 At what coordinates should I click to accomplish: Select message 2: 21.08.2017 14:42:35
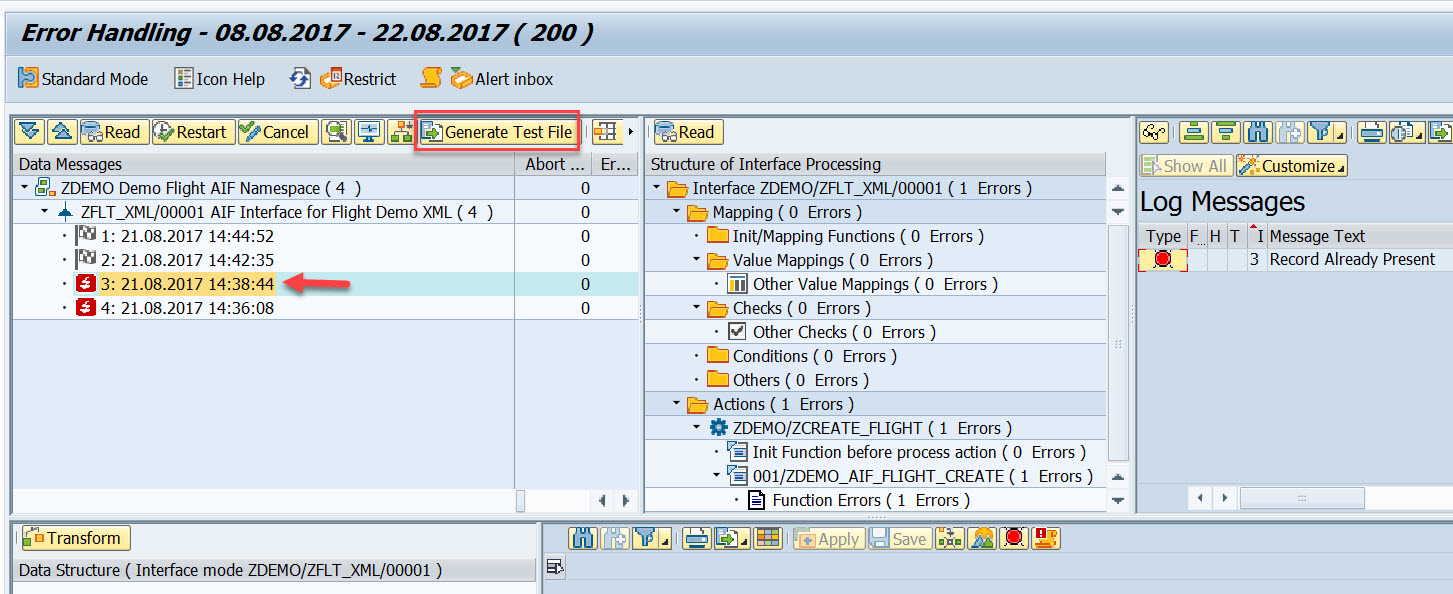point(187,260)
